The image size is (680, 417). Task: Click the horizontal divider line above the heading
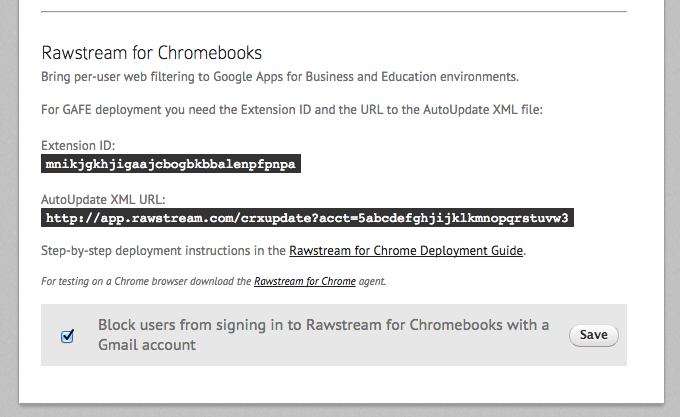(334, 12)
